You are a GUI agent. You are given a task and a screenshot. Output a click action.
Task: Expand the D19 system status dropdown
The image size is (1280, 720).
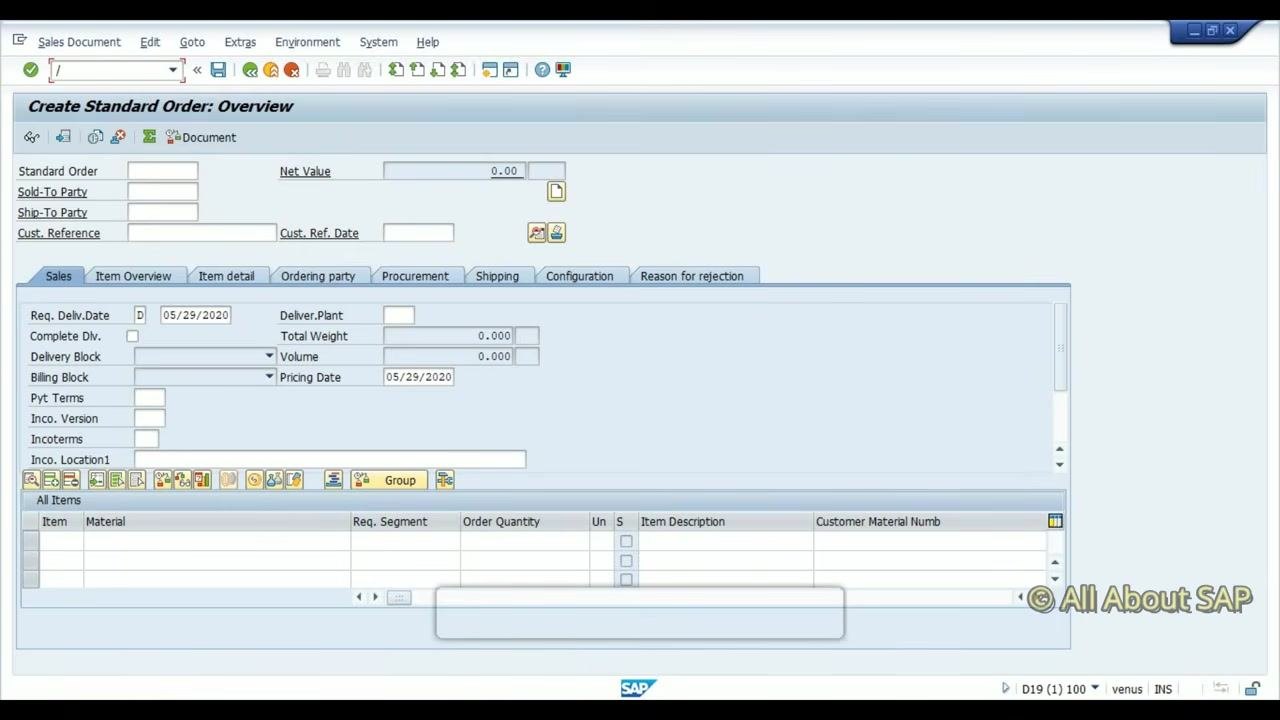1095,688
